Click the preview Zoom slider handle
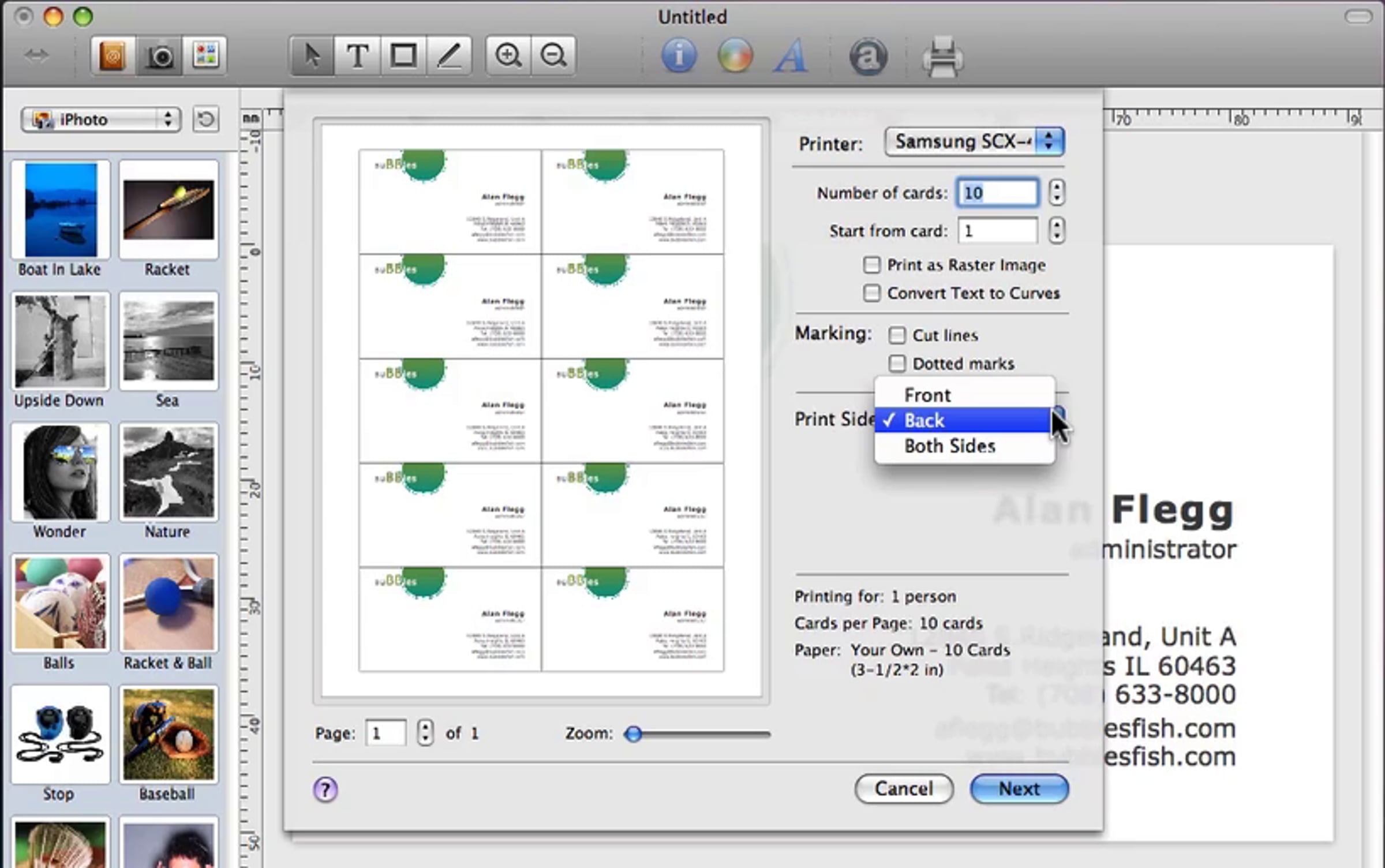The image size is (1385, 868). 633,734
